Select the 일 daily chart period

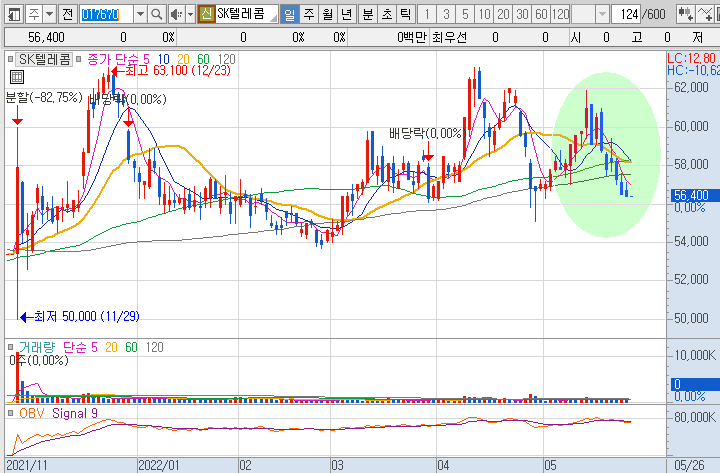click(289, 15)
